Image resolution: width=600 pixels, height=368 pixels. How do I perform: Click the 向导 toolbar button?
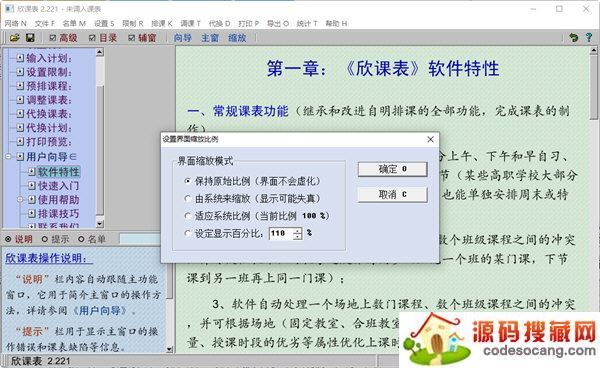(183, 38)
